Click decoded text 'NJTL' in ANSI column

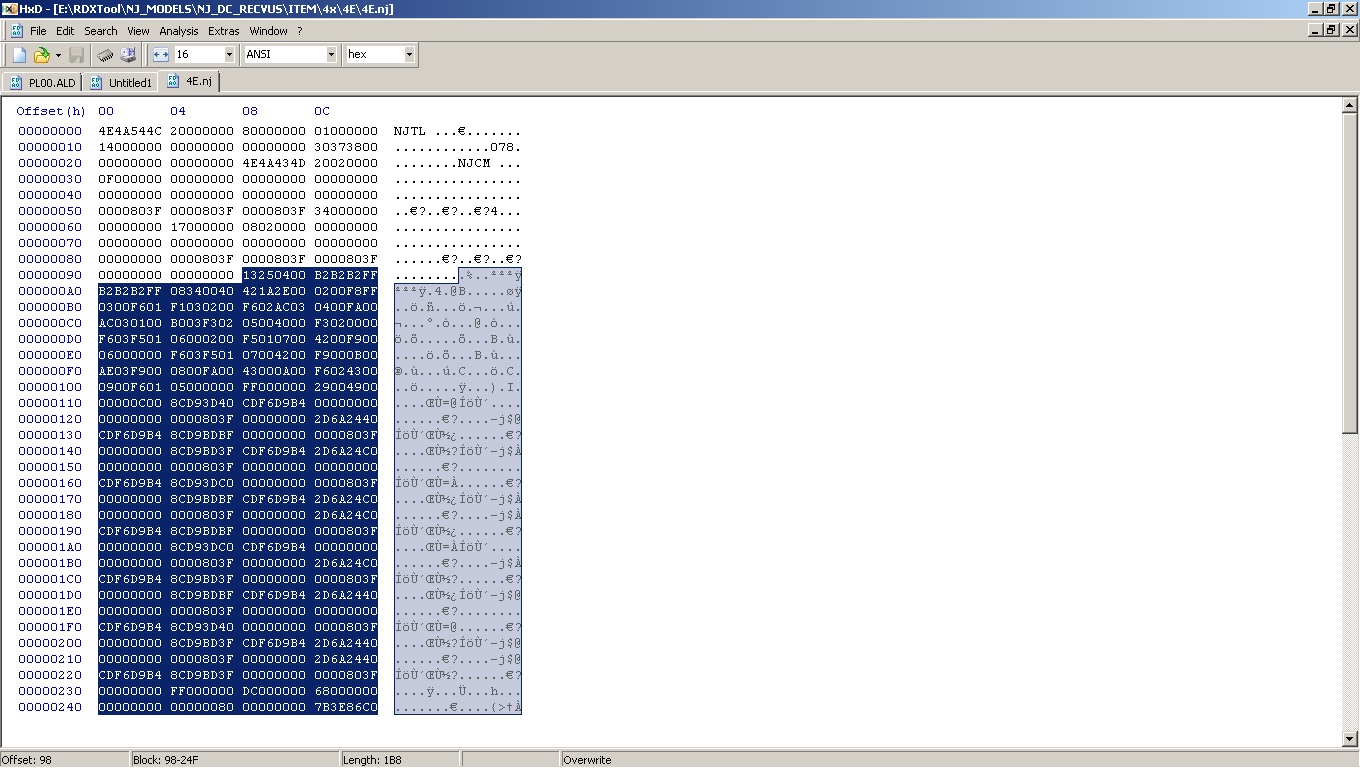(410, 131)
